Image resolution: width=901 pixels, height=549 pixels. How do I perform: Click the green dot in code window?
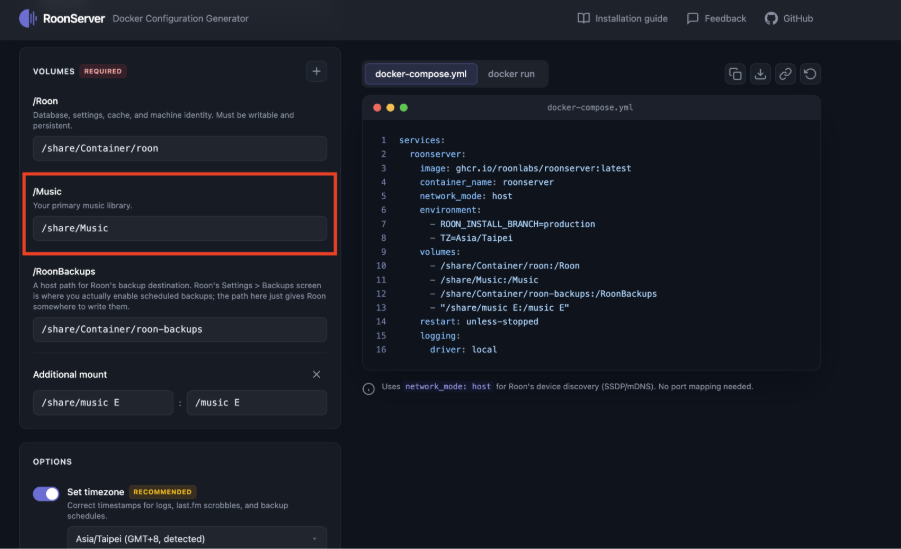pyautogui.click(x=403, y=108)
